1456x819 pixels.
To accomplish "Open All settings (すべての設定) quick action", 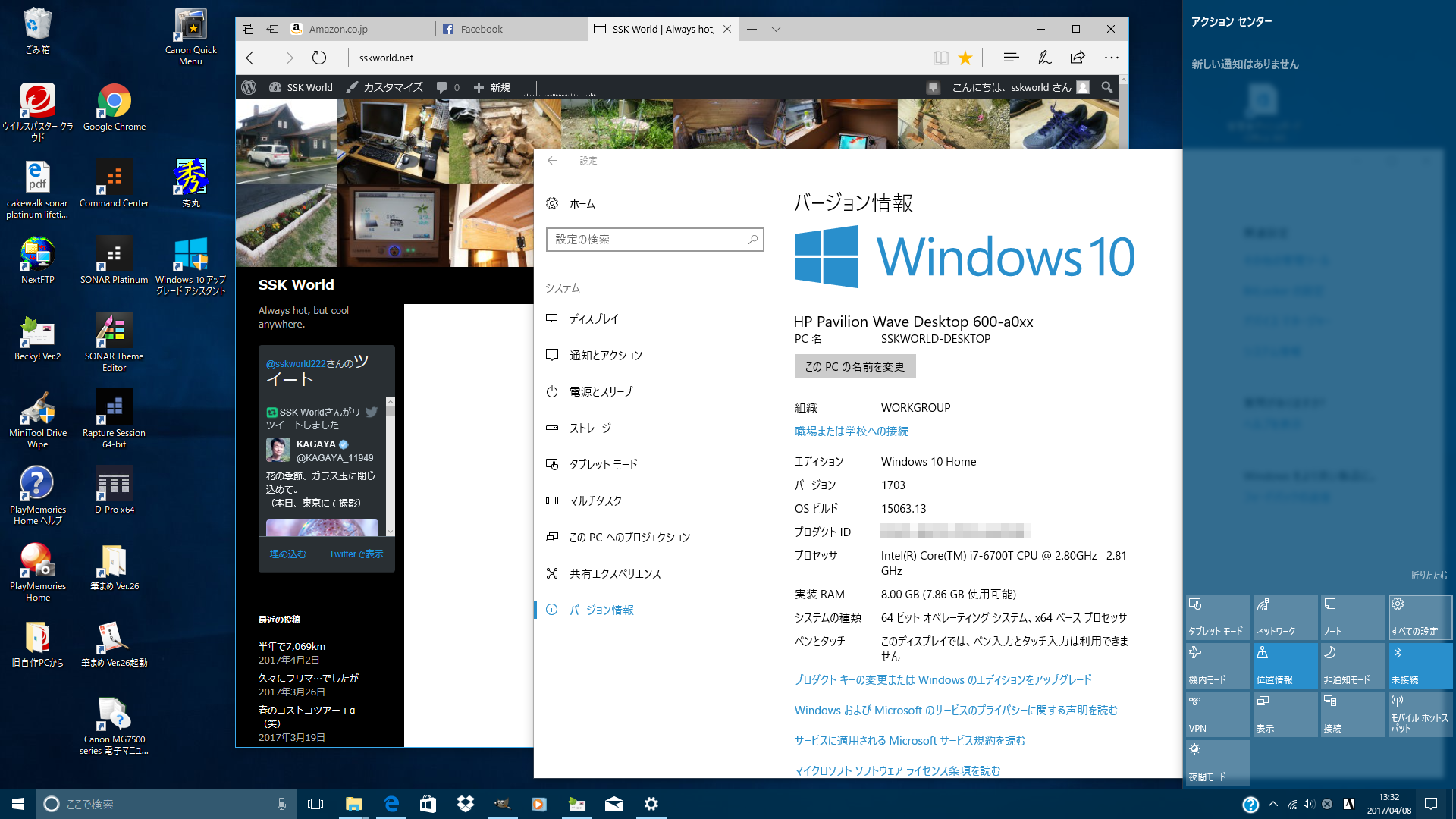I will point(1420,617).
